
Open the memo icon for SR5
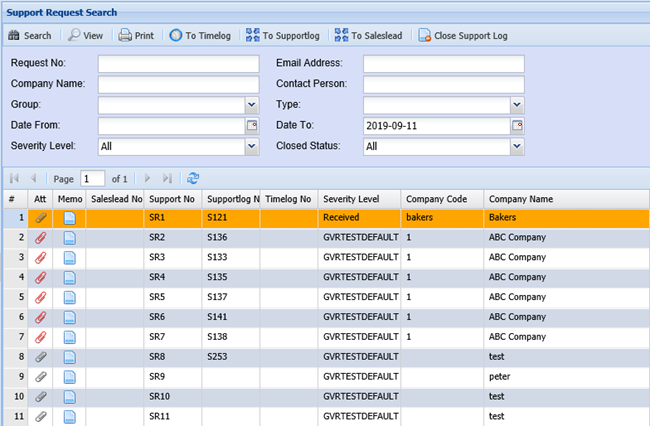point(69,296)
